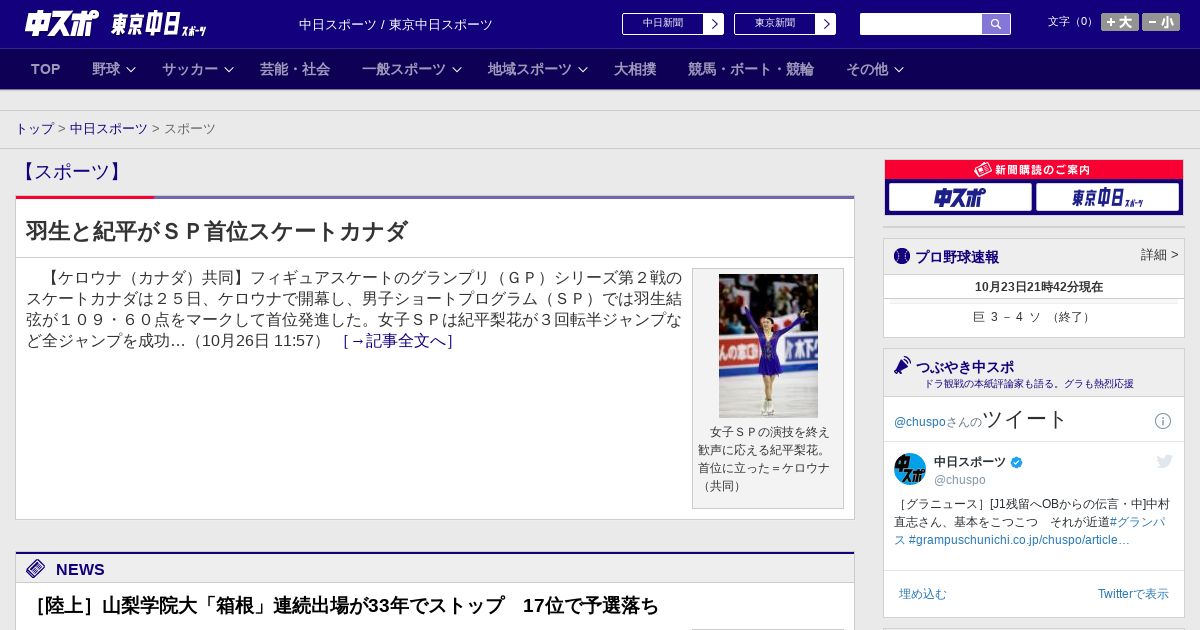1200x630 pixels.
Task: Click the 中スポ subscription banner logo
Action: point(960,198)
